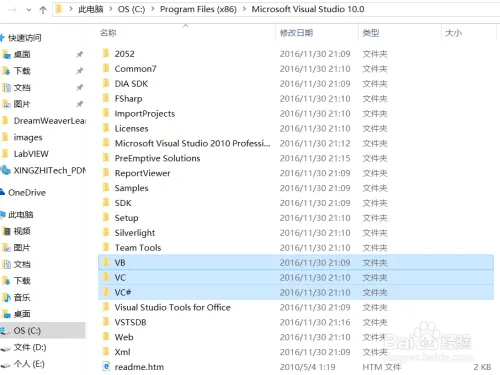
Task: Select the 'VC#' folder name
Action: pos(123,292)
